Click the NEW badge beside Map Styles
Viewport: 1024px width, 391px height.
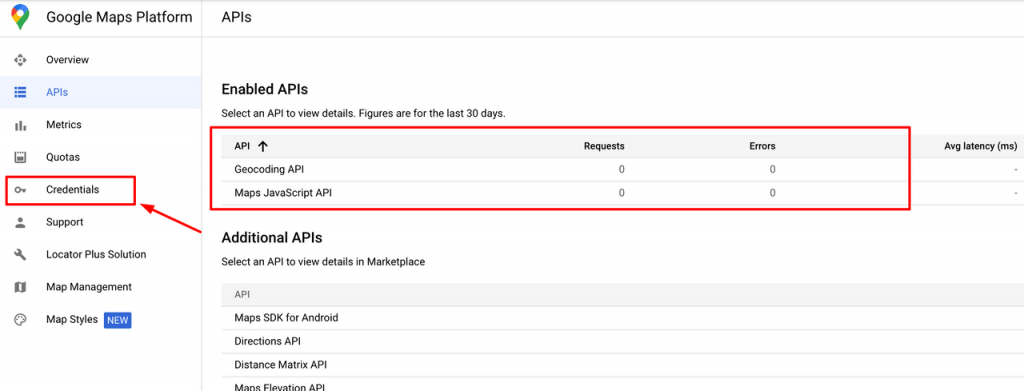coord(118,321)
